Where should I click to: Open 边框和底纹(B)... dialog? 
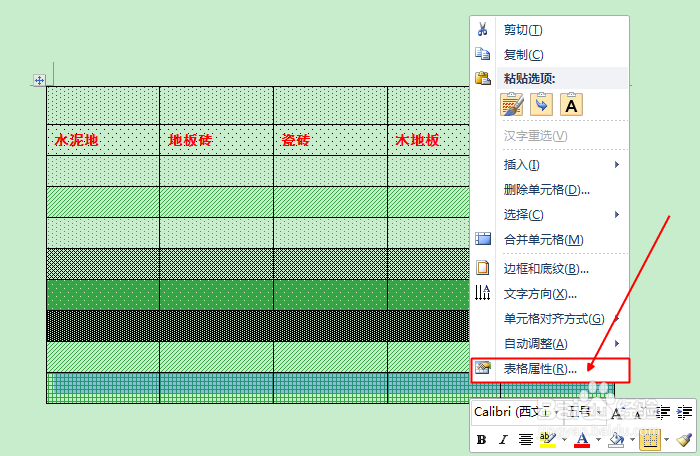click(550, 268)
